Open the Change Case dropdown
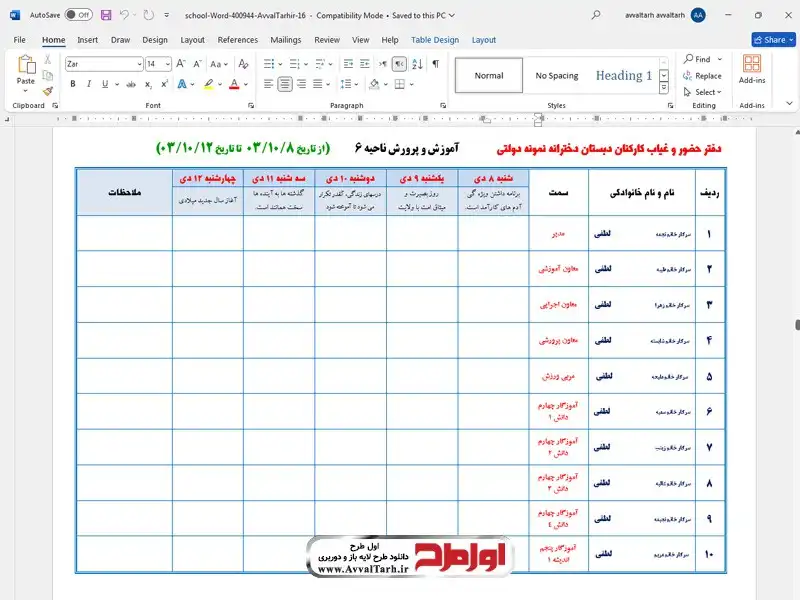This screenshot has width=800, height=600. [219, 64]
